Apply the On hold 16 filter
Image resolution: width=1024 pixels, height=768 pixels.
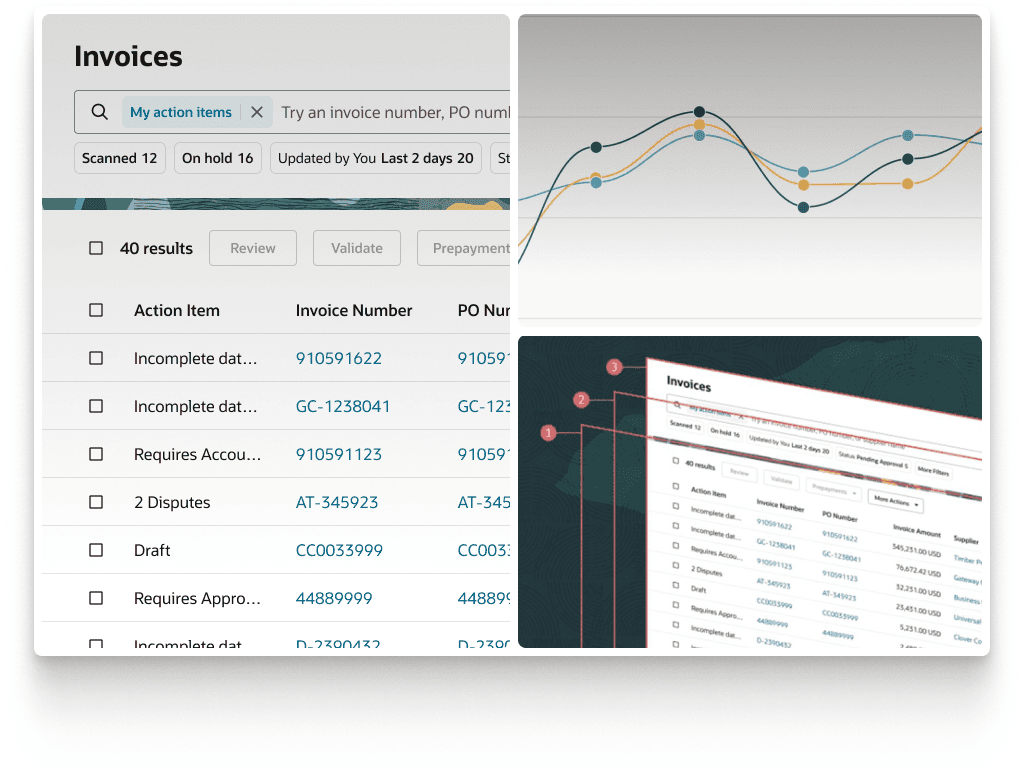(x=217, y=158)
